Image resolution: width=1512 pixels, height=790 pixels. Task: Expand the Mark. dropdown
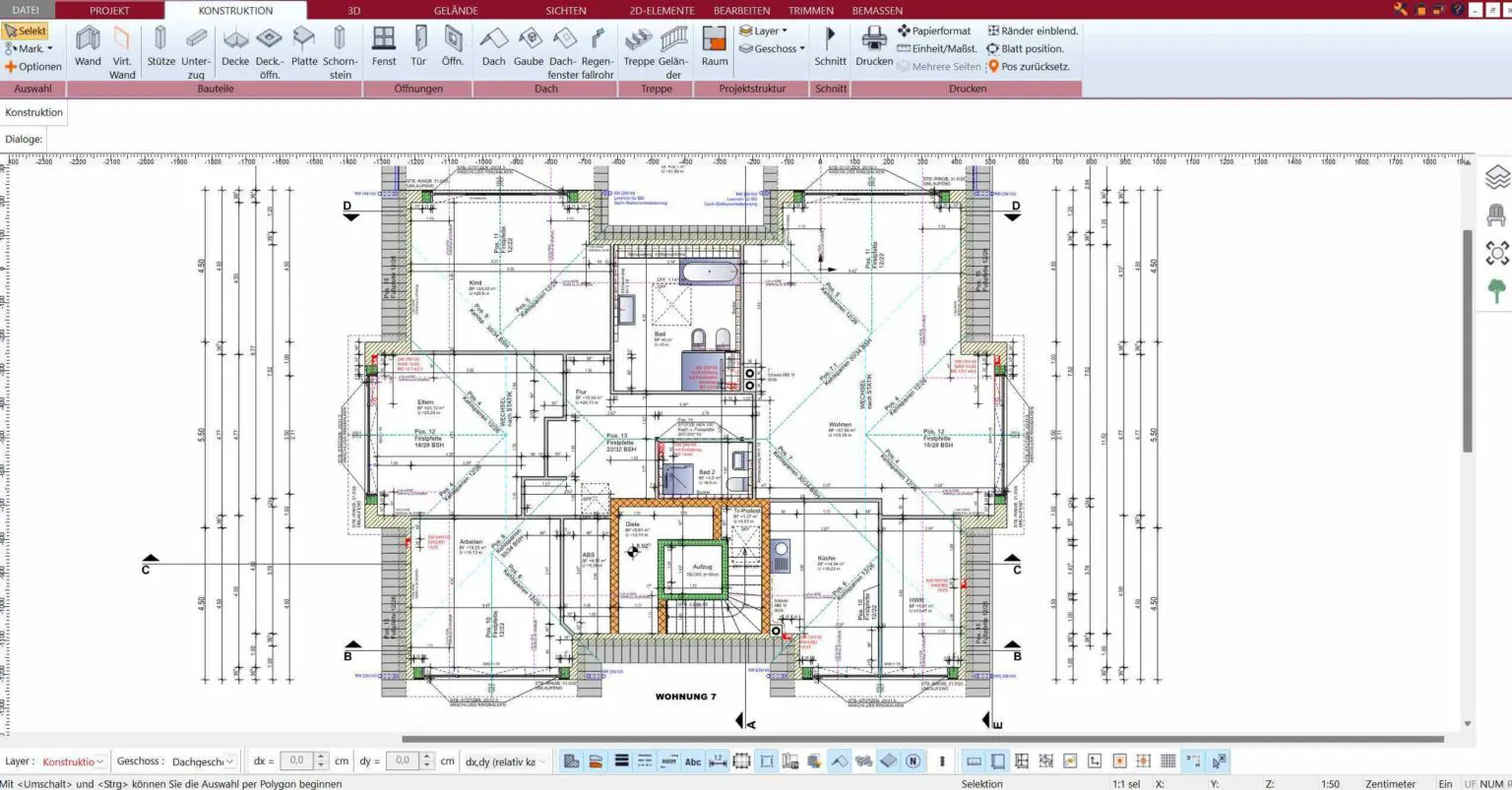pyautogui.click(x=31, y=48)
